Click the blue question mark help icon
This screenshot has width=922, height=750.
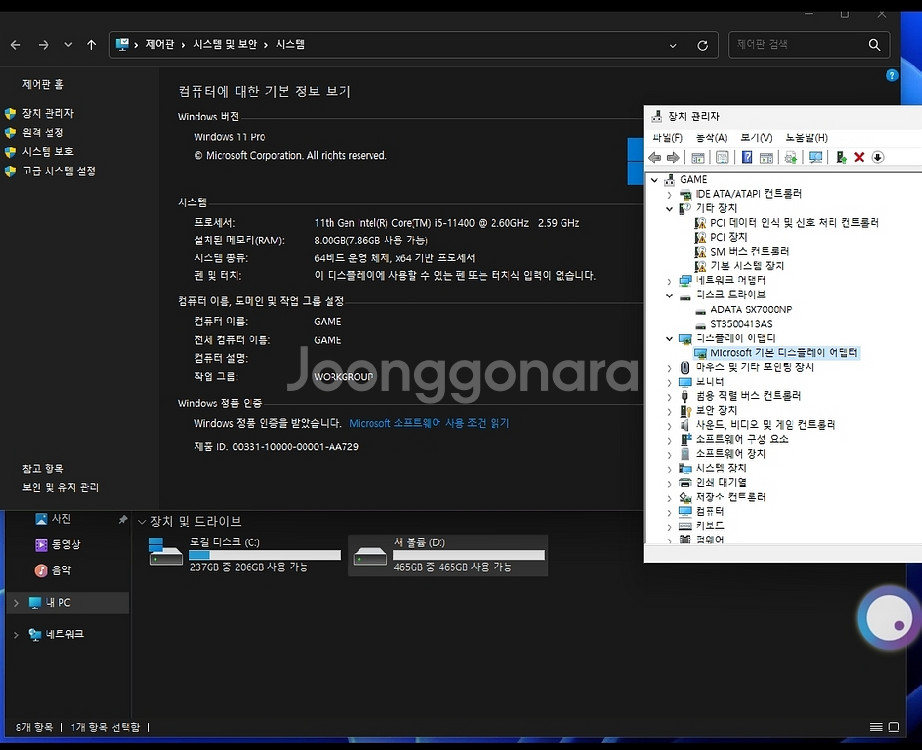(x=747, y=157)
